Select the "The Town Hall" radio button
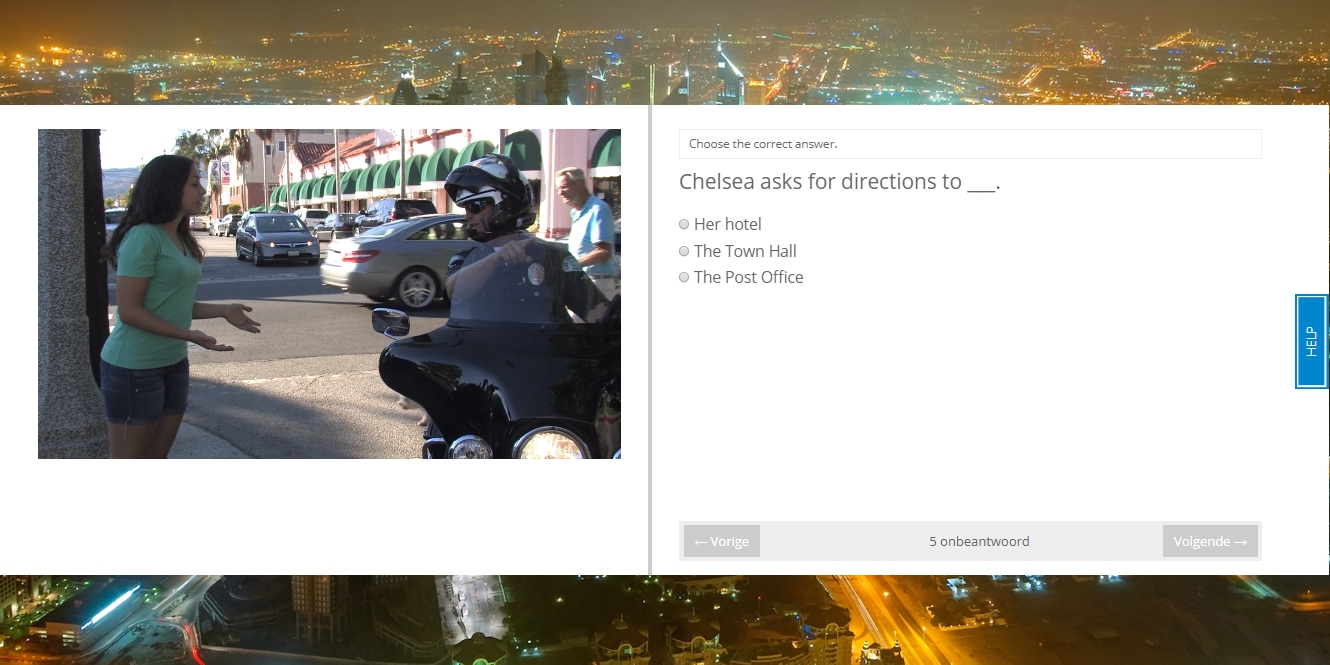Screen dimensions: 1330x665 [x=684, y=251]
